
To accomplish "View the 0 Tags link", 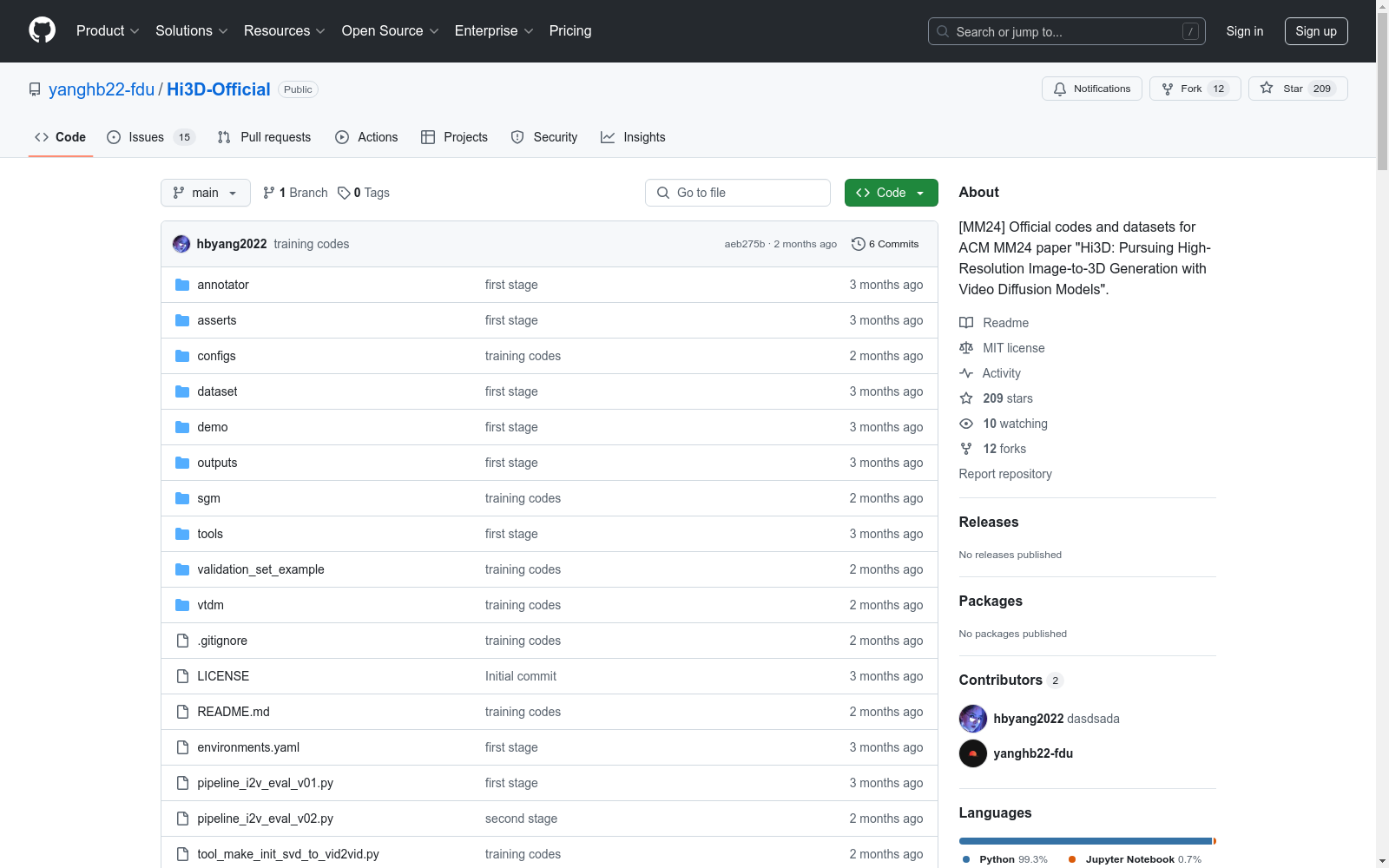I will 364,193.
